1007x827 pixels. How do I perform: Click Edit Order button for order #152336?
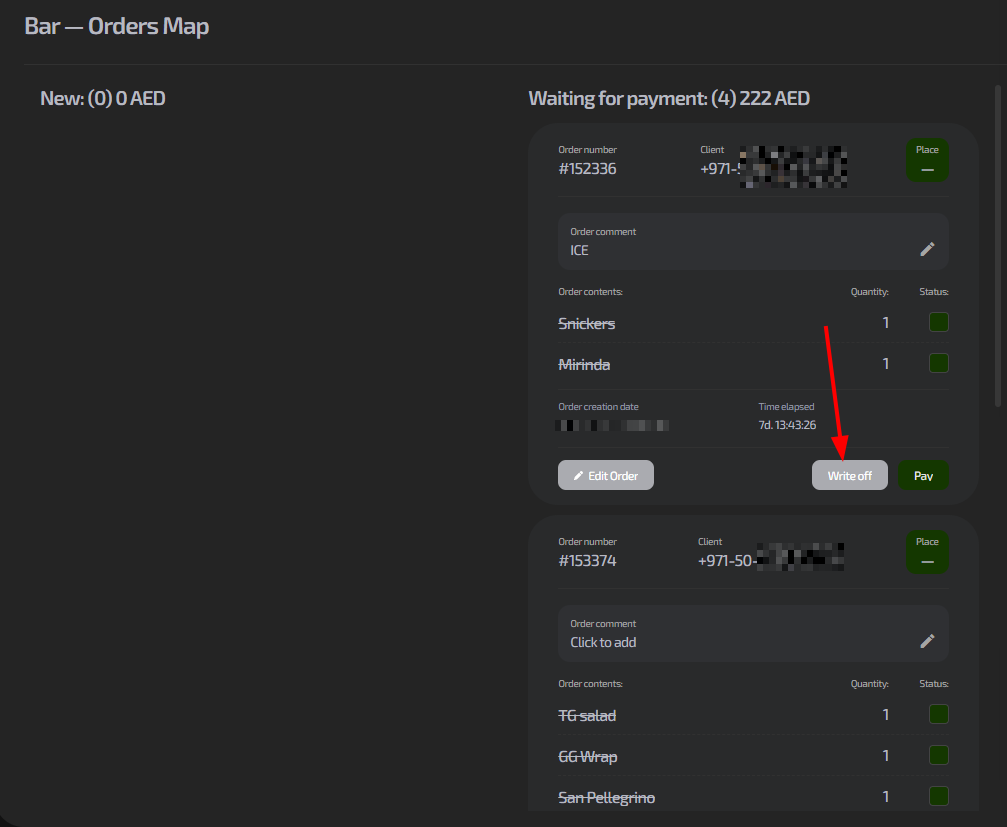pos(605,476)
